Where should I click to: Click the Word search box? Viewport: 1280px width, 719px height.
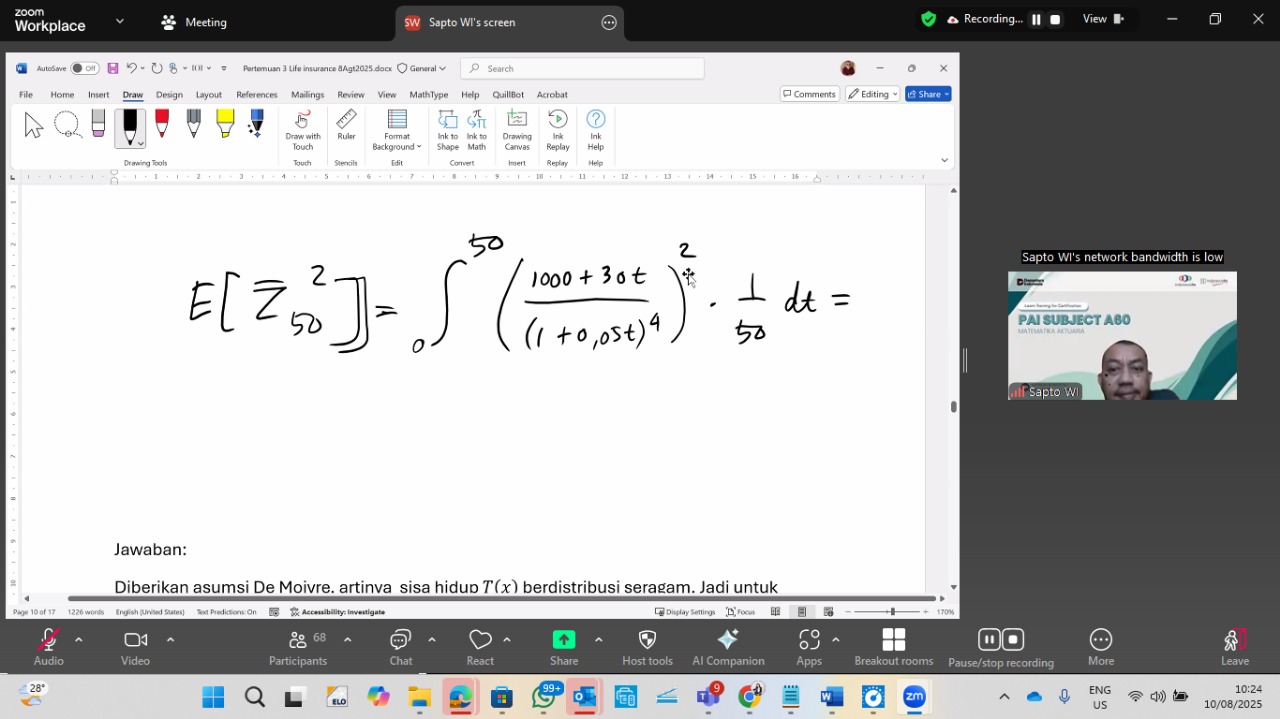pos(582,68)
